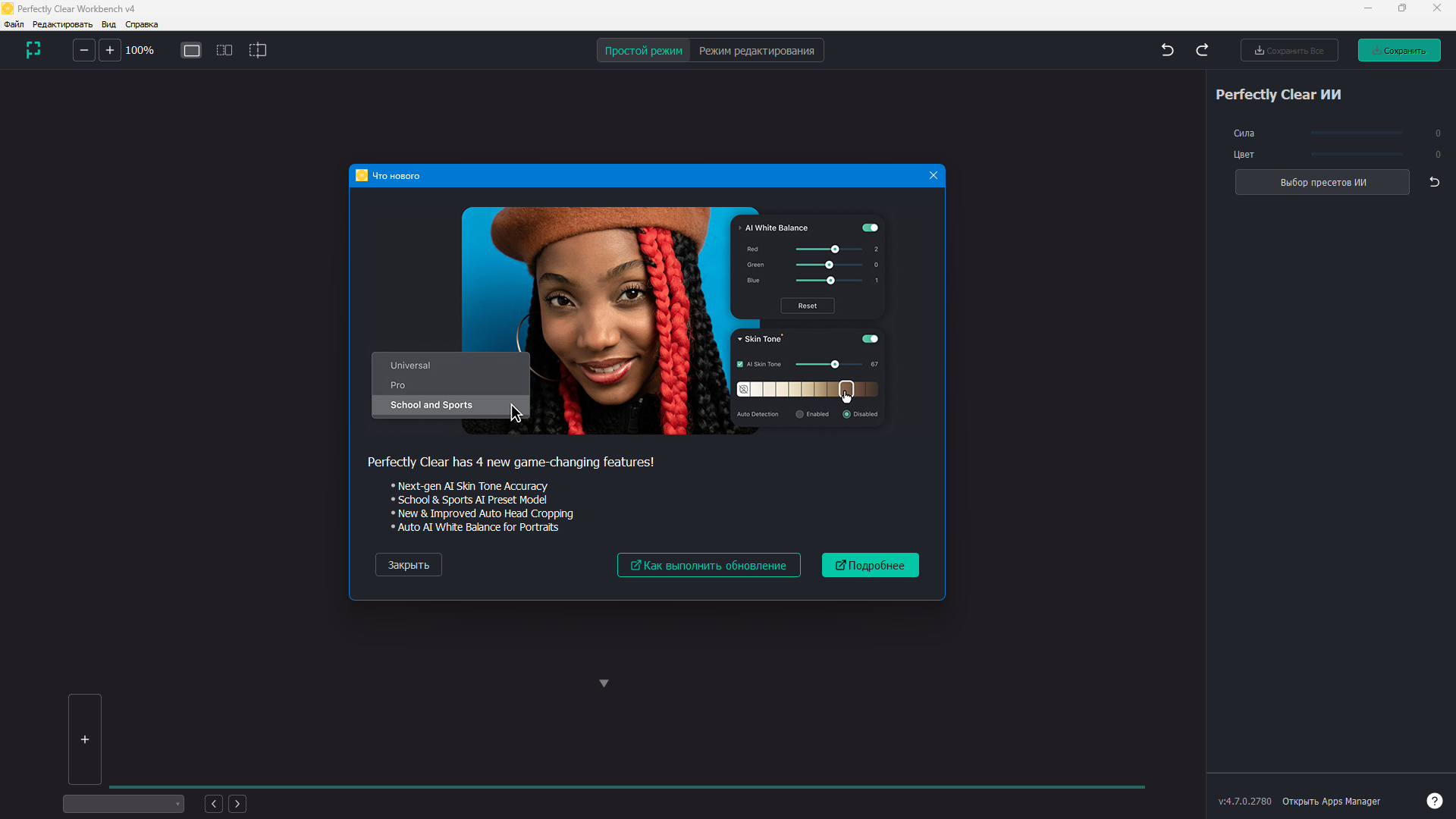Open the empty dropdown at bottom left

tap(124, 804)
